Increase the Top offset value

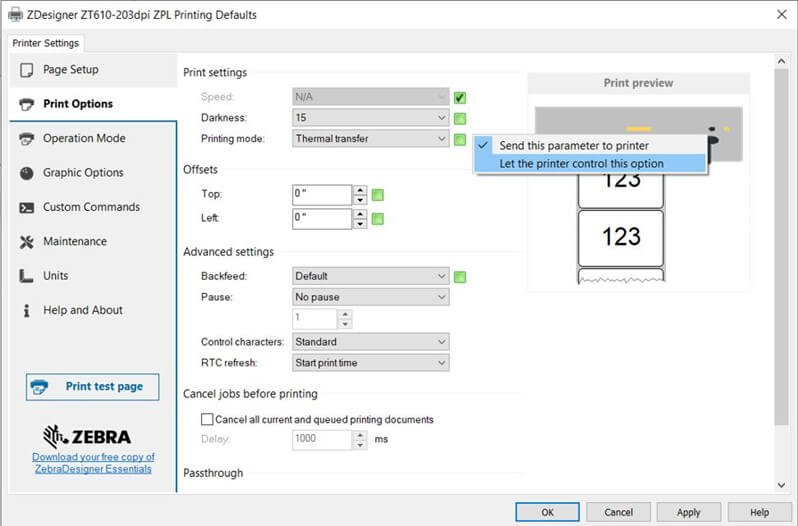pyautogui.click(x=360, y=190)
